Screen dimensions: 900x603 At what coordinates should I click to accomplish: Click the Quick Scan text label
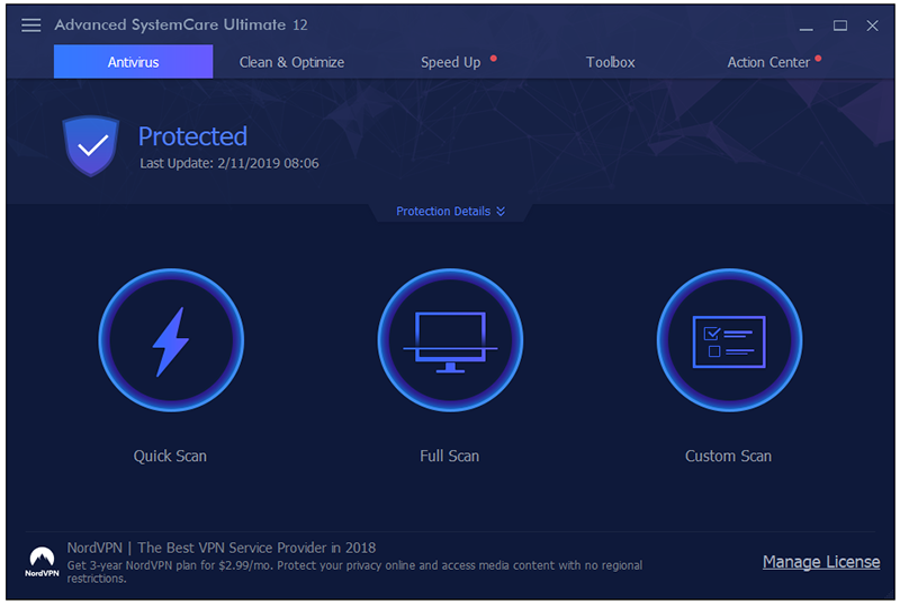(x=170, y=456)
